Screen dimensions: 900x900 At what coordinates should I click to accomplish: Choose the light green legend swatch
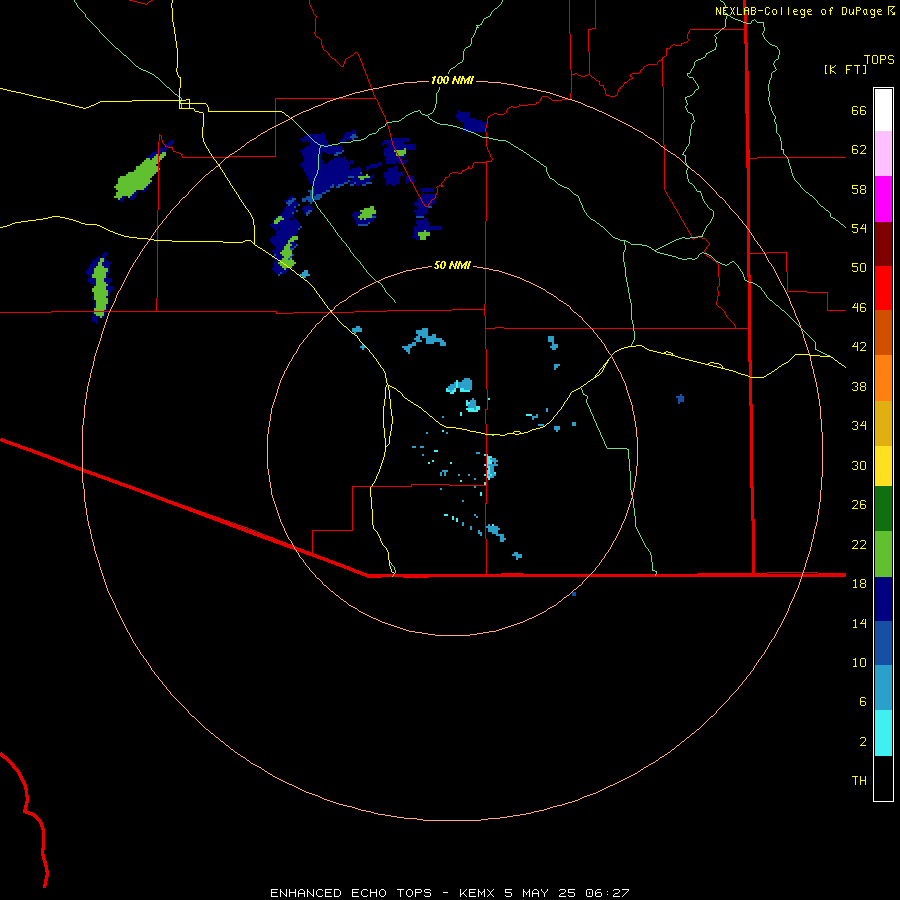point(883,554)
